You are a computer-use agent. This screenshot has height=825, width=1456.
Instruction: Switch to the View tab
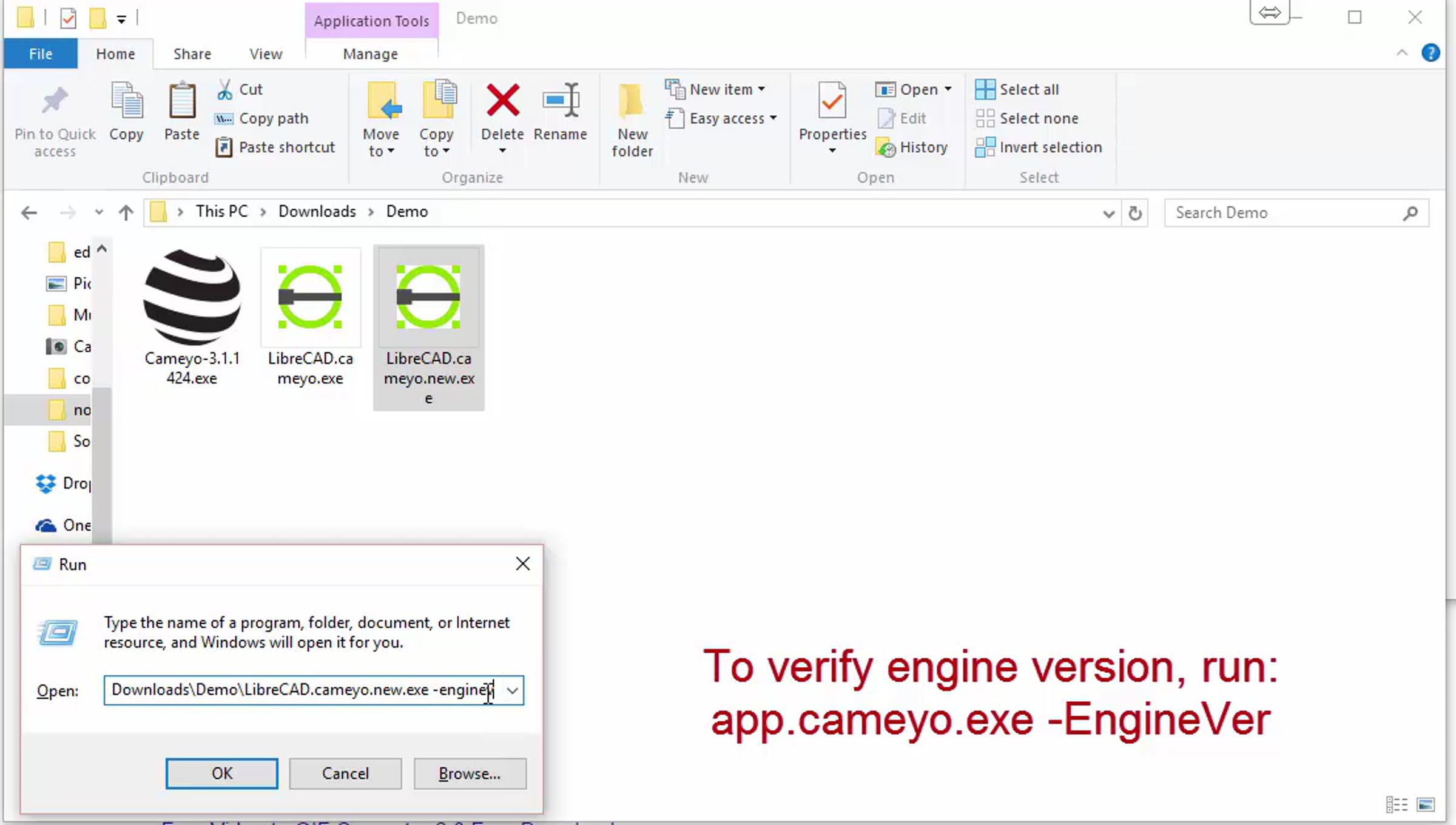[266, 54]
